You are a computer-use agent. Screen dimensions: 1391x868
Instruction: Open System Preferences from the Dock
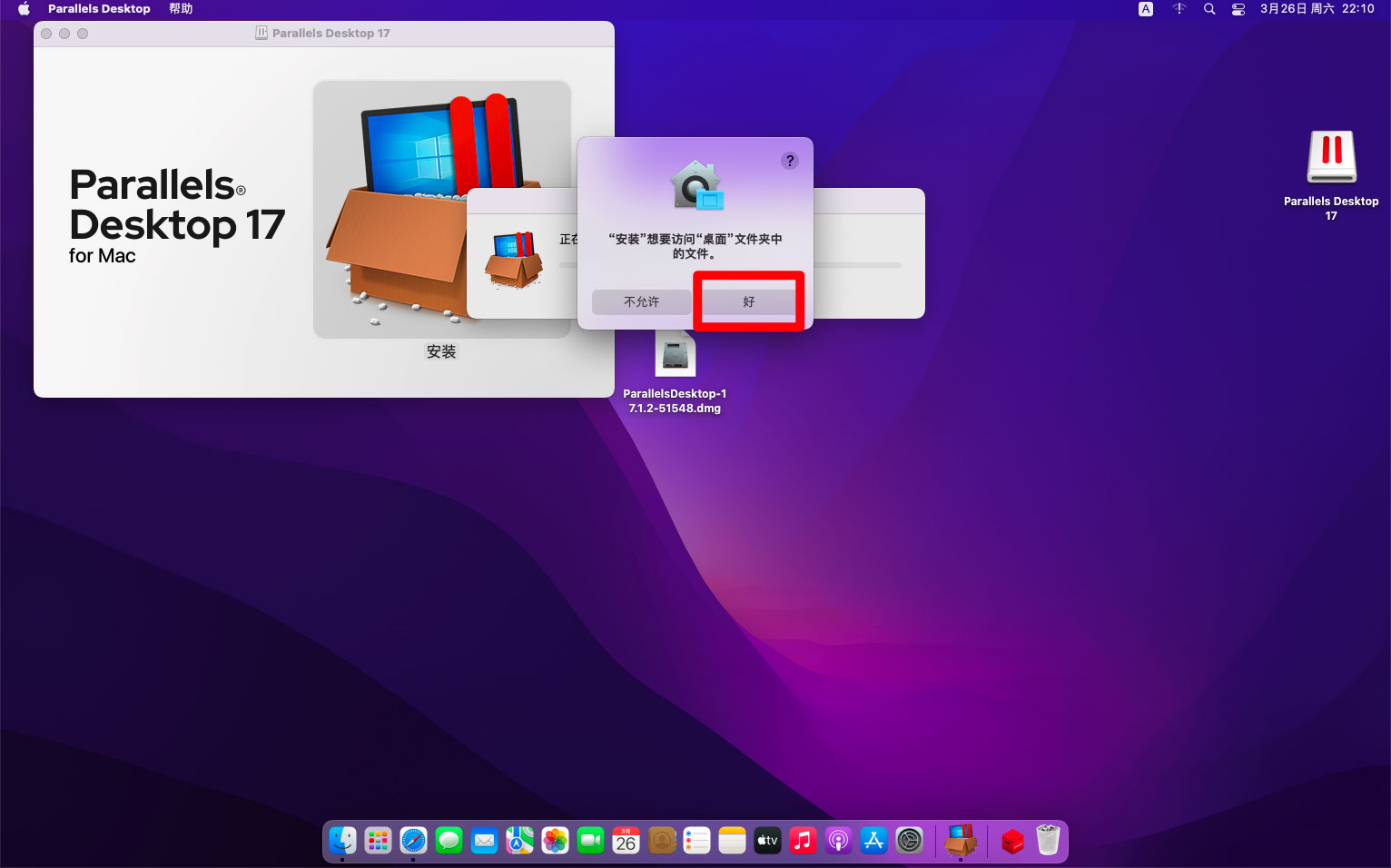click(909, 841)
